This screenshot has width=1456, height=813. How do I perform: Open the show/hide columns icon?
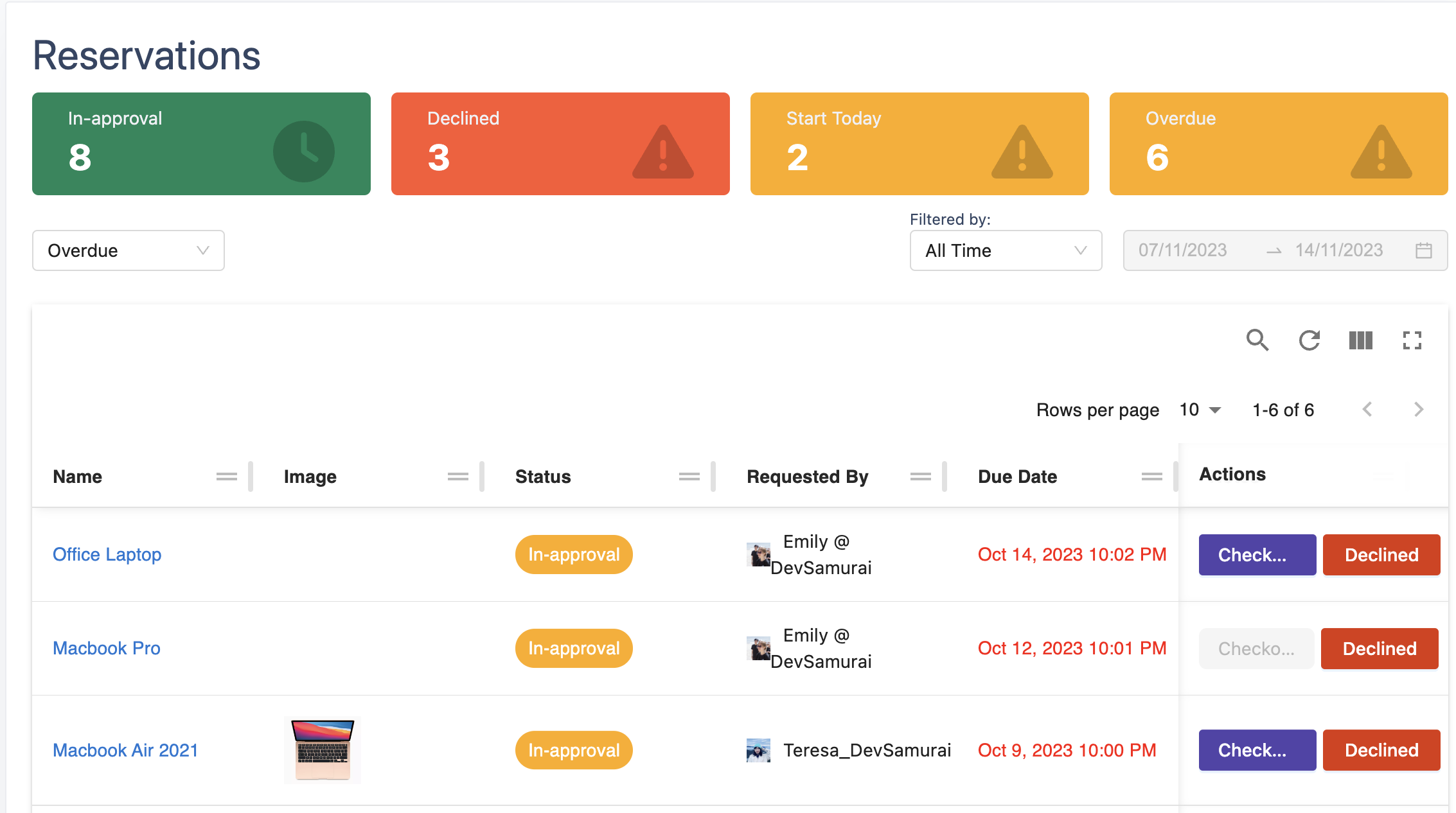tap(1360, 340)
